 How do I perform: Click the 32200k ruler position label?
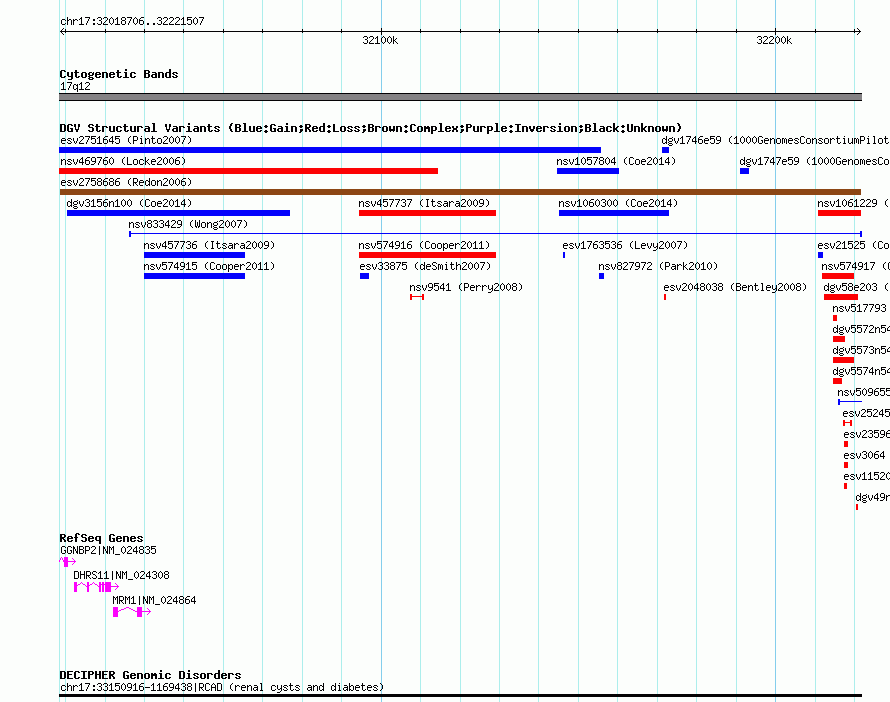774,40
